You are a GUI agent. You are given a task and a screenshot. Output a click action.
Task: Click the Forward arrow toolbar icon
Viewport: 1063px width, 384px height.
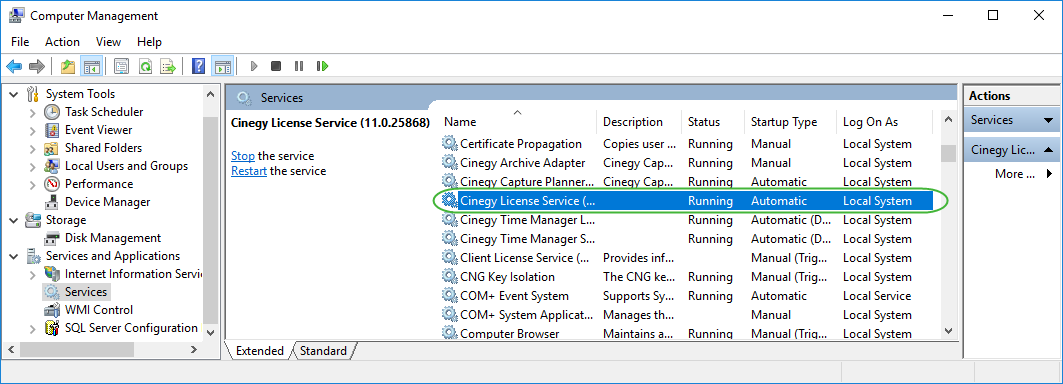[37, 66]
